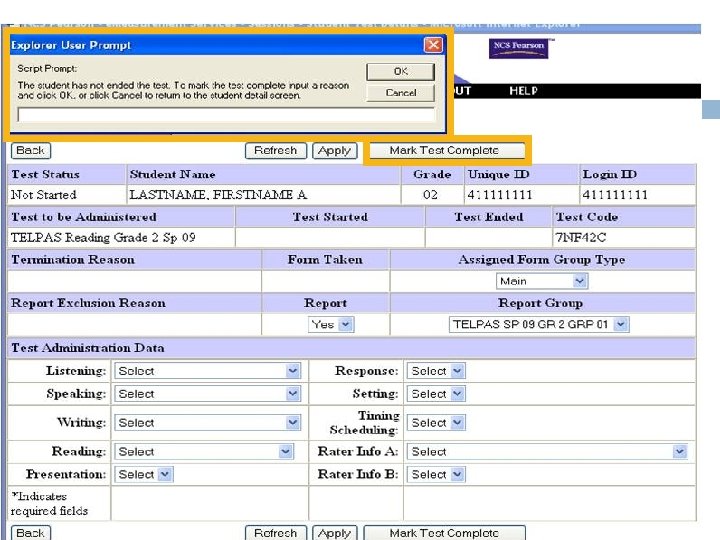Click OK in the Explorer User Prompt
The height and width of the screenshot is (540, 720).
coord(400,72)
